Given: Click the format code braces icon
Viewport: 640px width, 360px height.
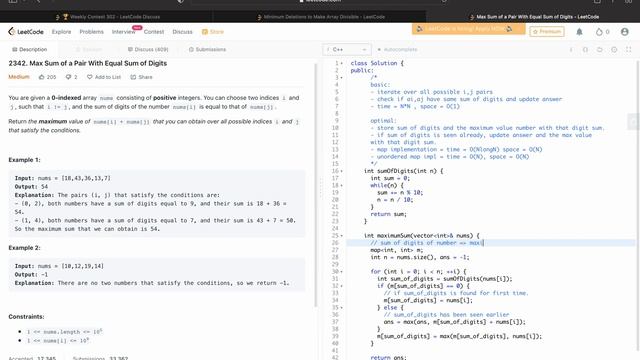Looking at the screenshot, I should coord(585,49).
